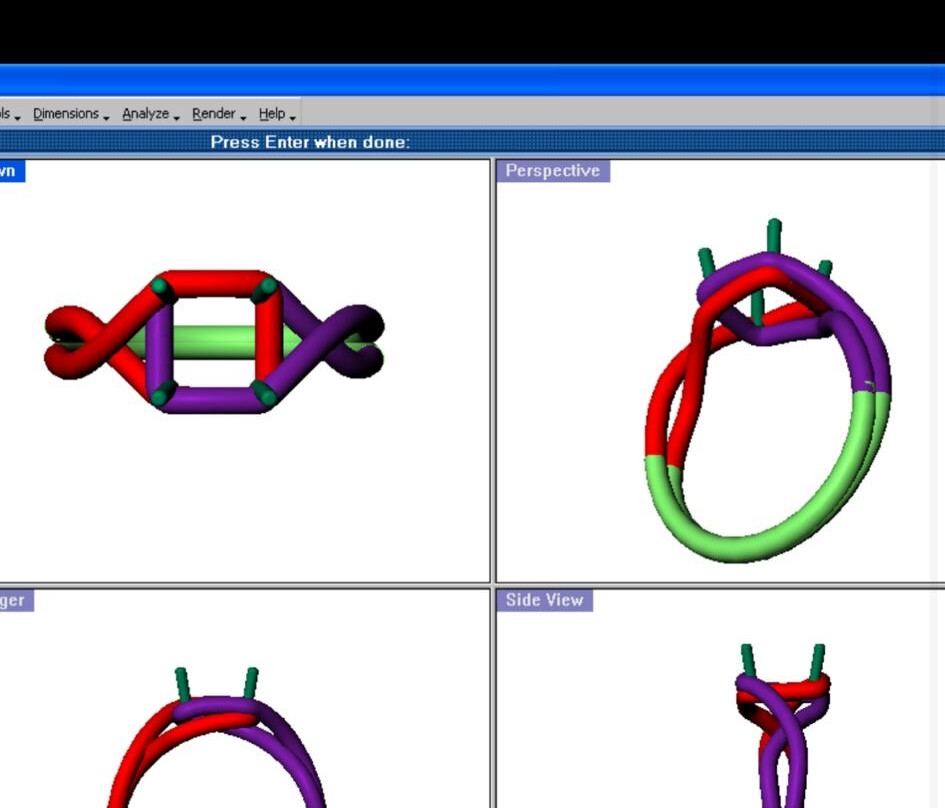Screen dimensions: 945x808
Task: Open the partially visible Tools menu
Action: click(x=8, y=114)
